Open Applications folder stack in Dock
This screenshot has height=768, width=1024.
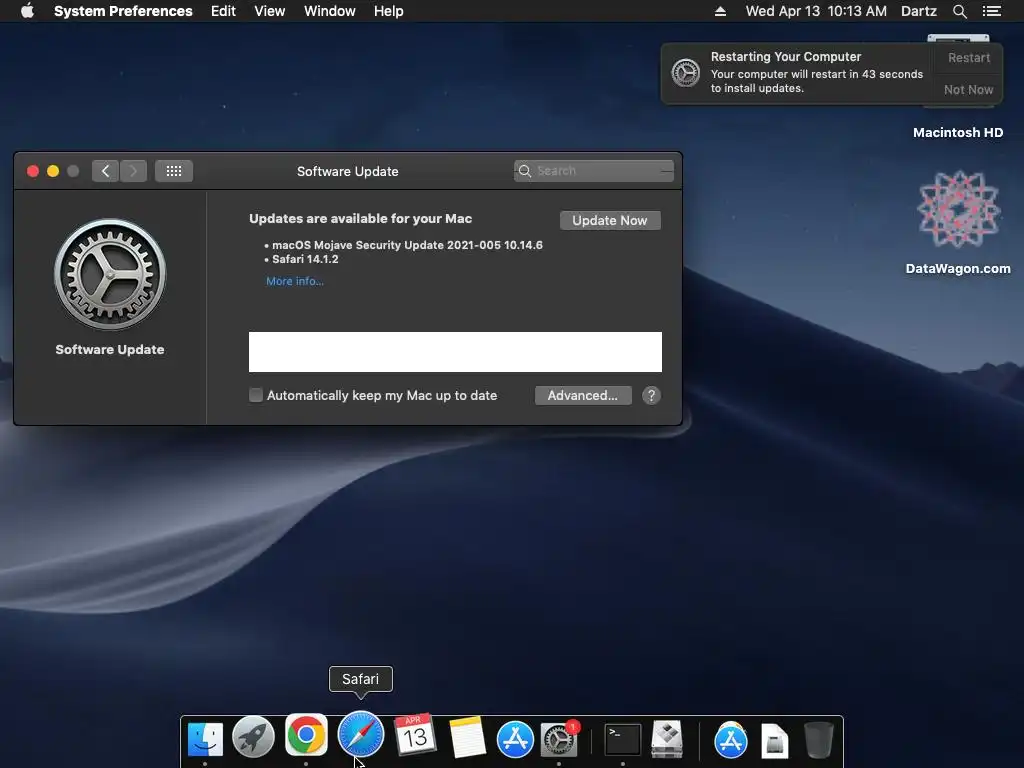(730, 740)
